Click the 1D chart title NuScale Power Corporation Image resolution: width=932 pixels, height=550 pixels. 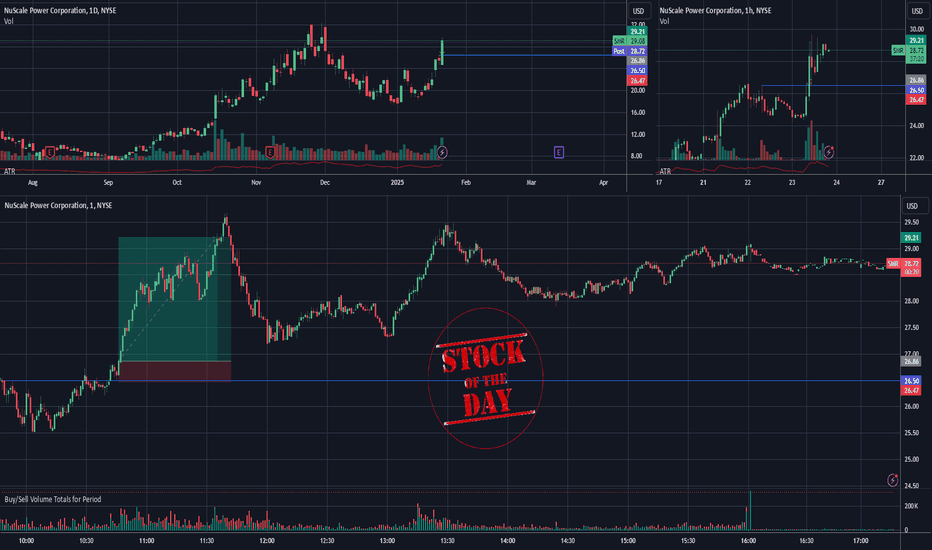60,11
